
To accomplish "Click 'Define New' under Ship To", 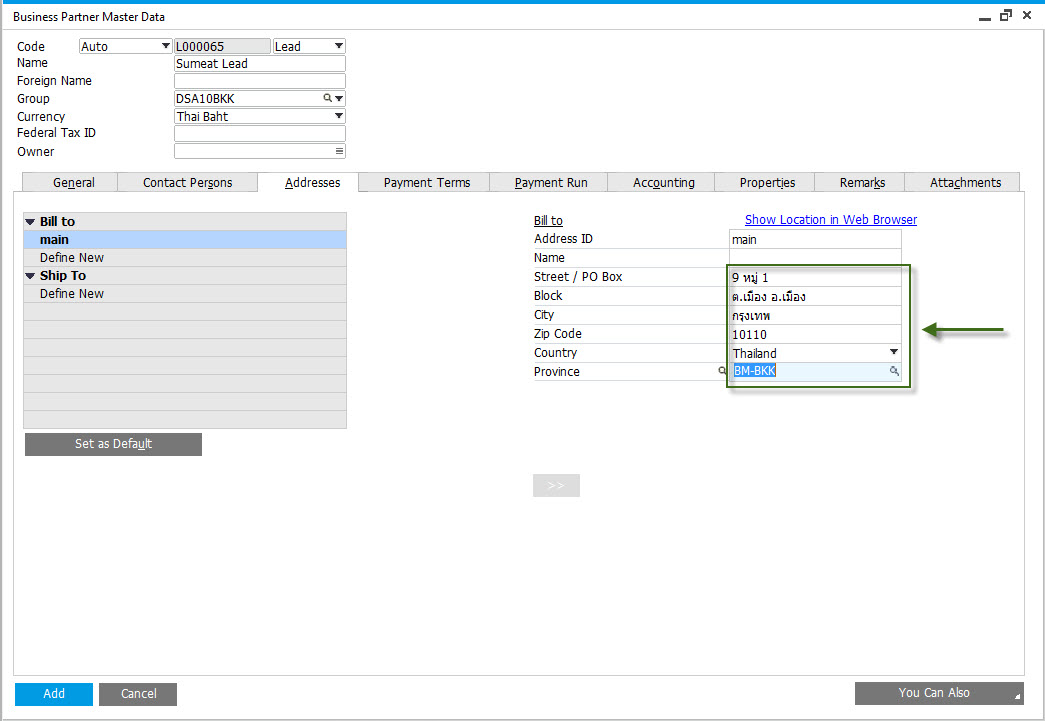I will point(185,293).
